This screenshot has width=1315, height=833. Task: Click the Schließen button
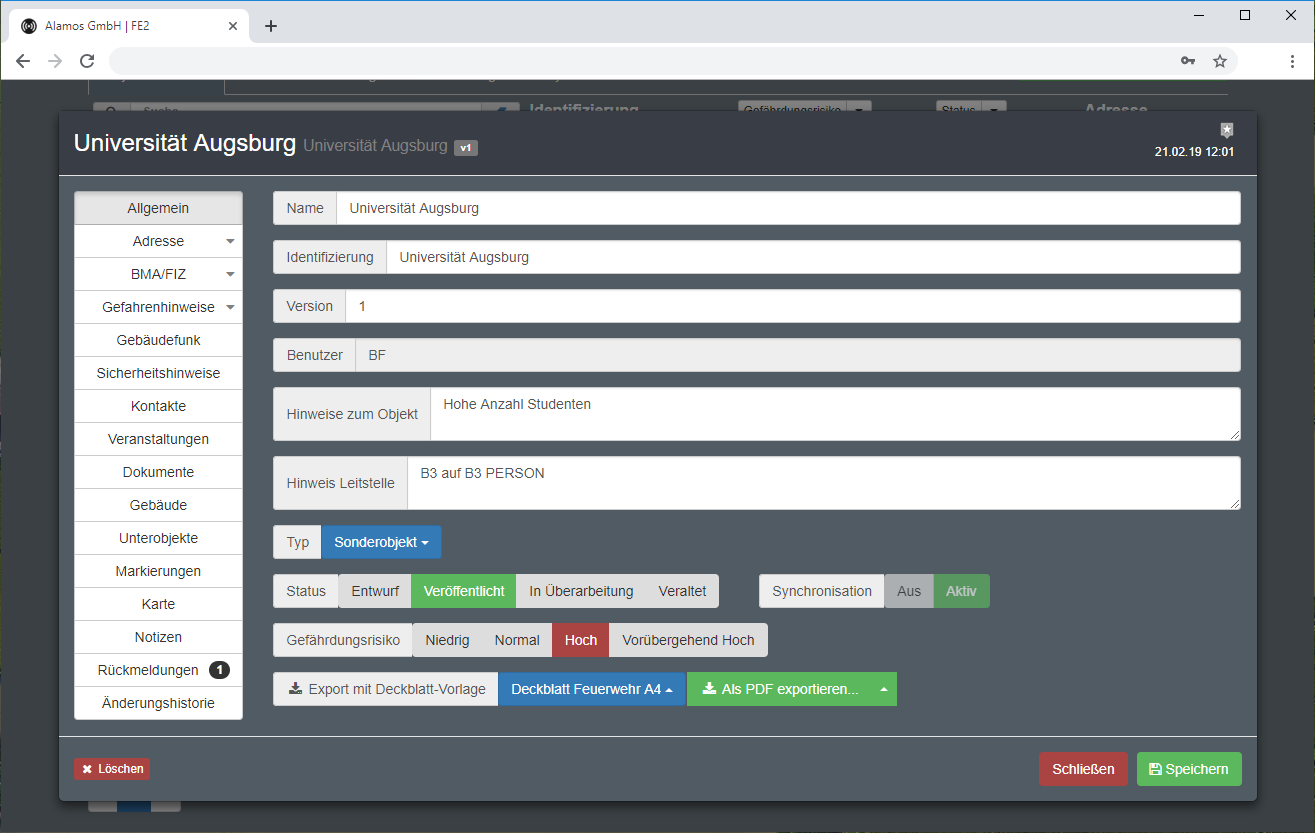coord(1083,769)
